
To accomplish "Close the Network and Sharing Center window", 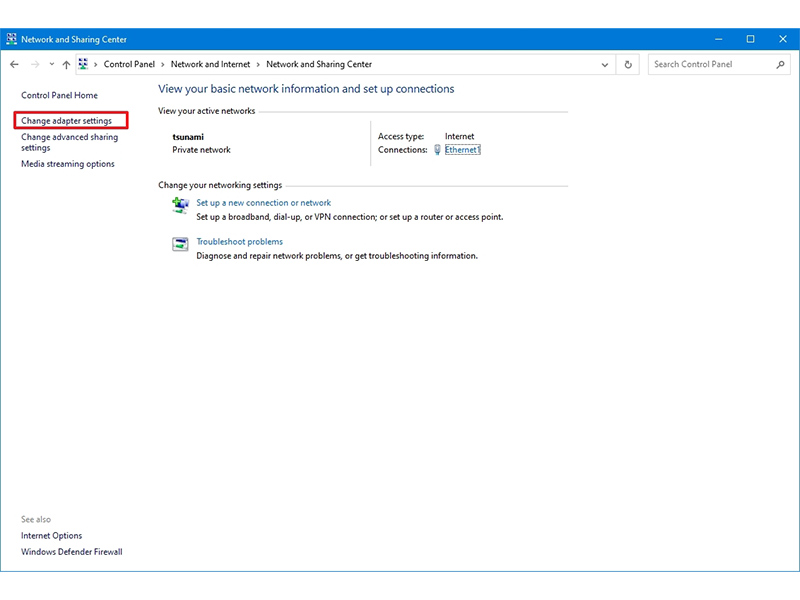I will 783,39.
